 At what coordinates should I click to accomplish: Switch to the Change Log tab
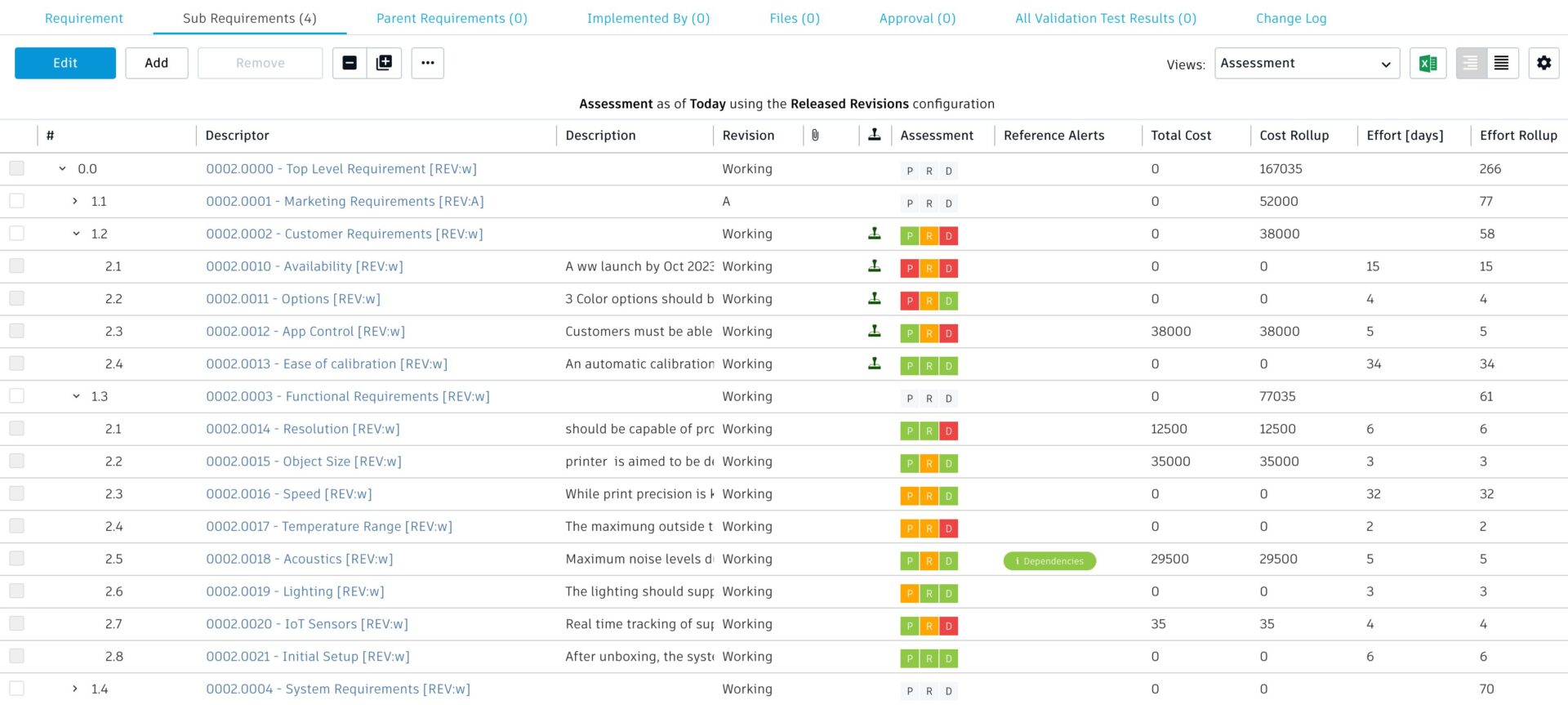point(1290,18)
